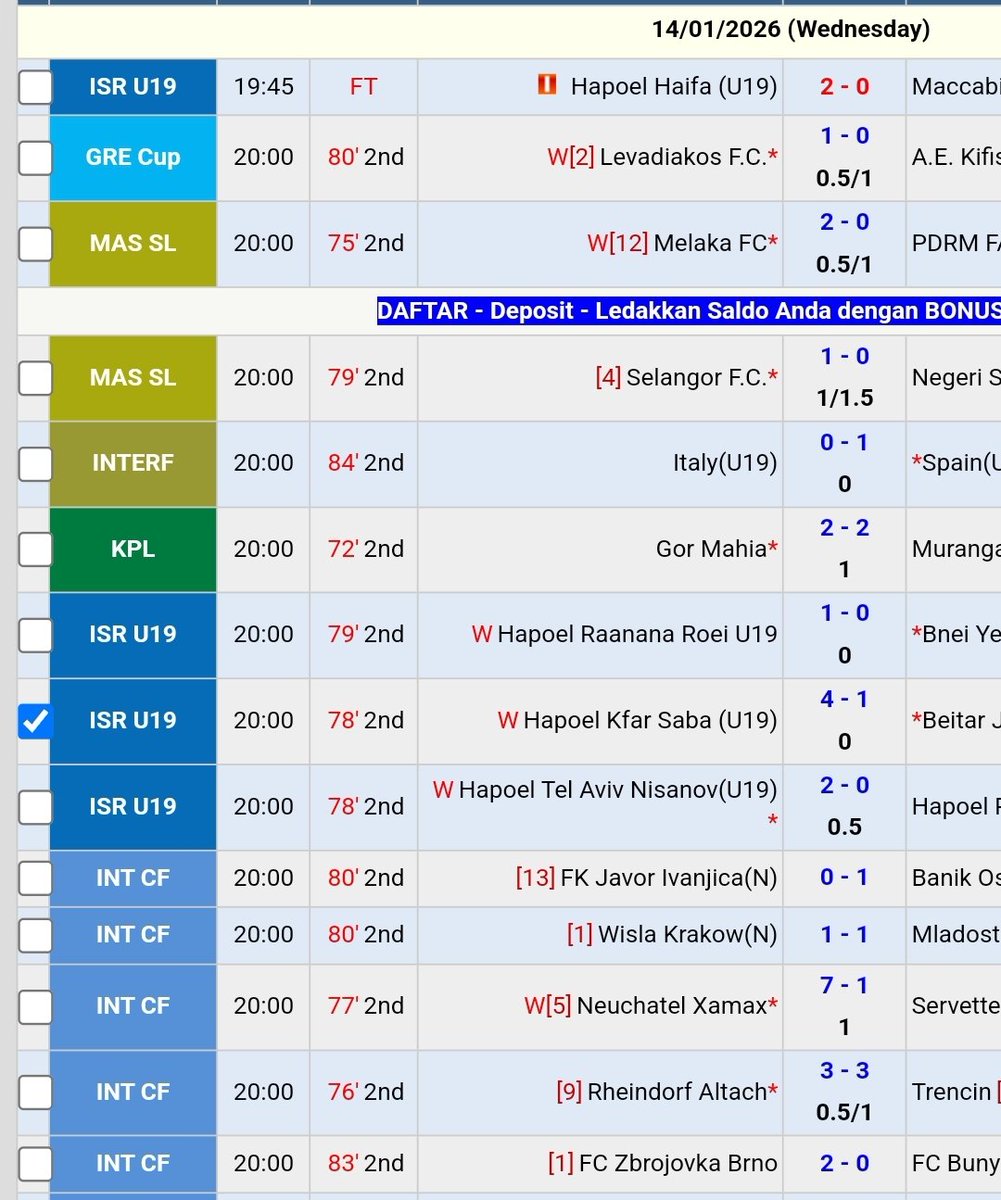
Task: Open the DAFTAR Deposit bonus banner
Action: [689, 311]
